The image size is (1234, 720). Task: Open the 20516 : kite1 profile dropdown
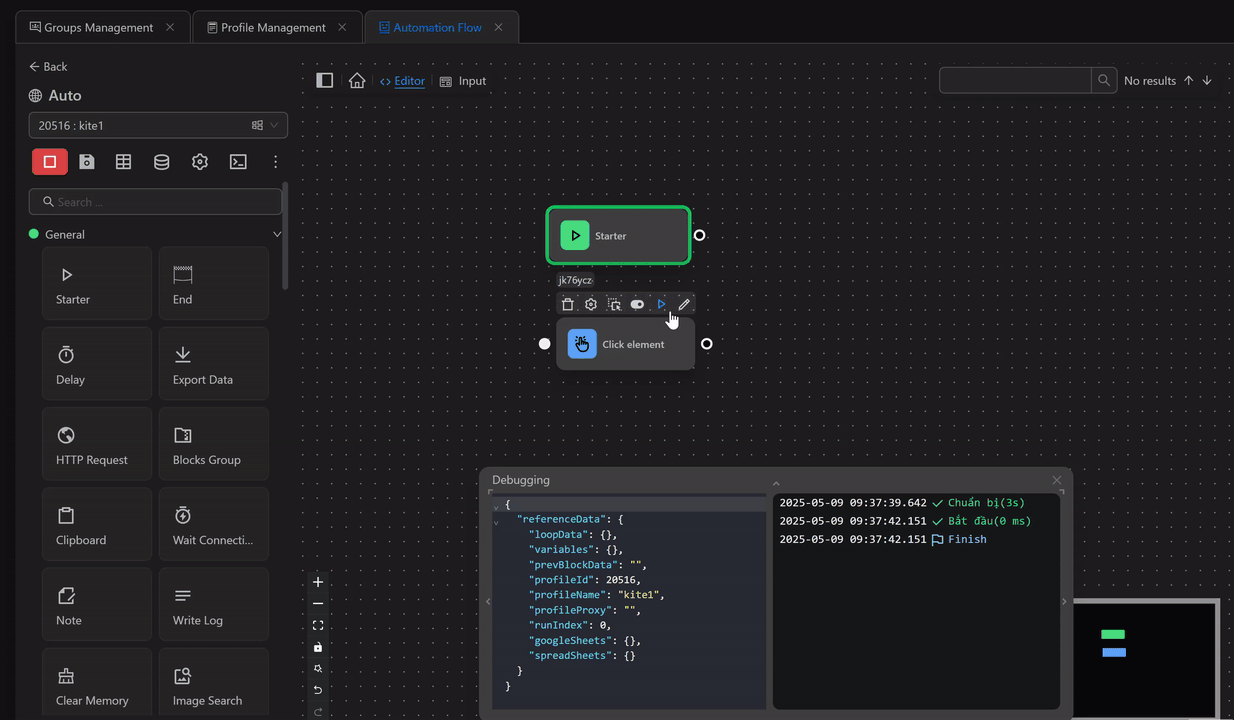[x=158, y=125]
